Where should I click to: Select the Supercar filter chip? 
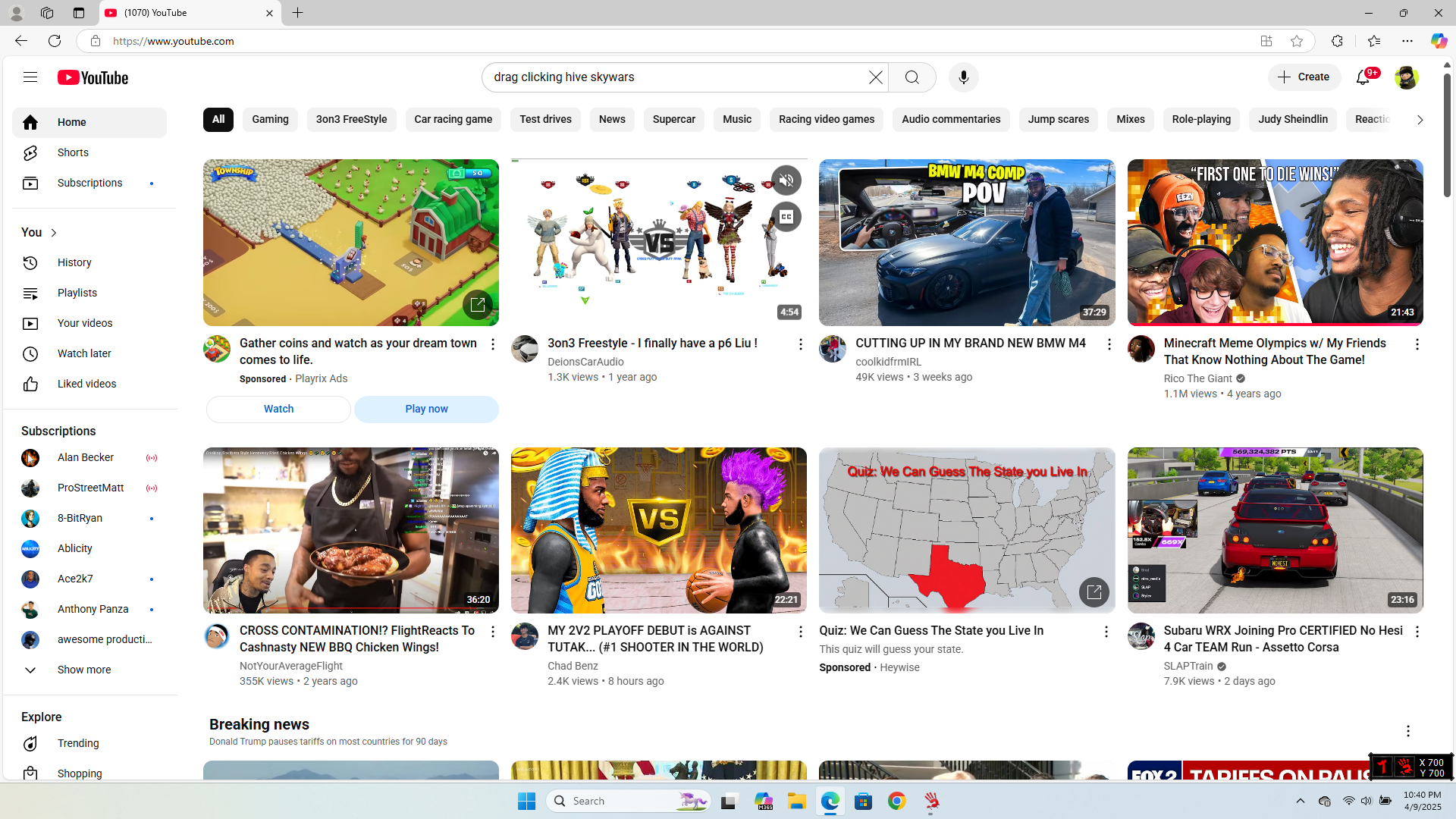674,119
